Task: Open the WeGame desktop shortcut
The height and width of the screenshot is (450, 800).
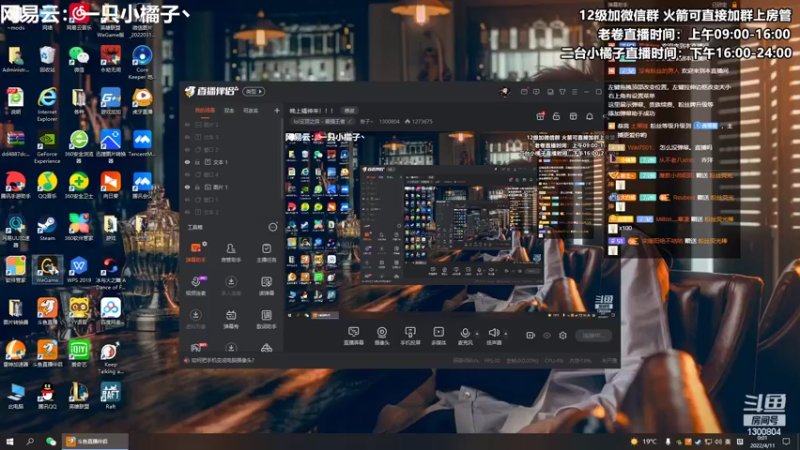Action: coord(47,269)
